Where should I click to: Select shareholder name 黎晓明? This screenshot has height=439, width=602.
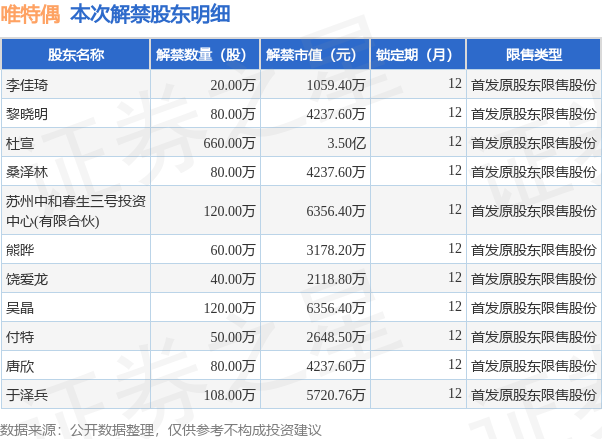pyautogui.click(x=27, y=114)
